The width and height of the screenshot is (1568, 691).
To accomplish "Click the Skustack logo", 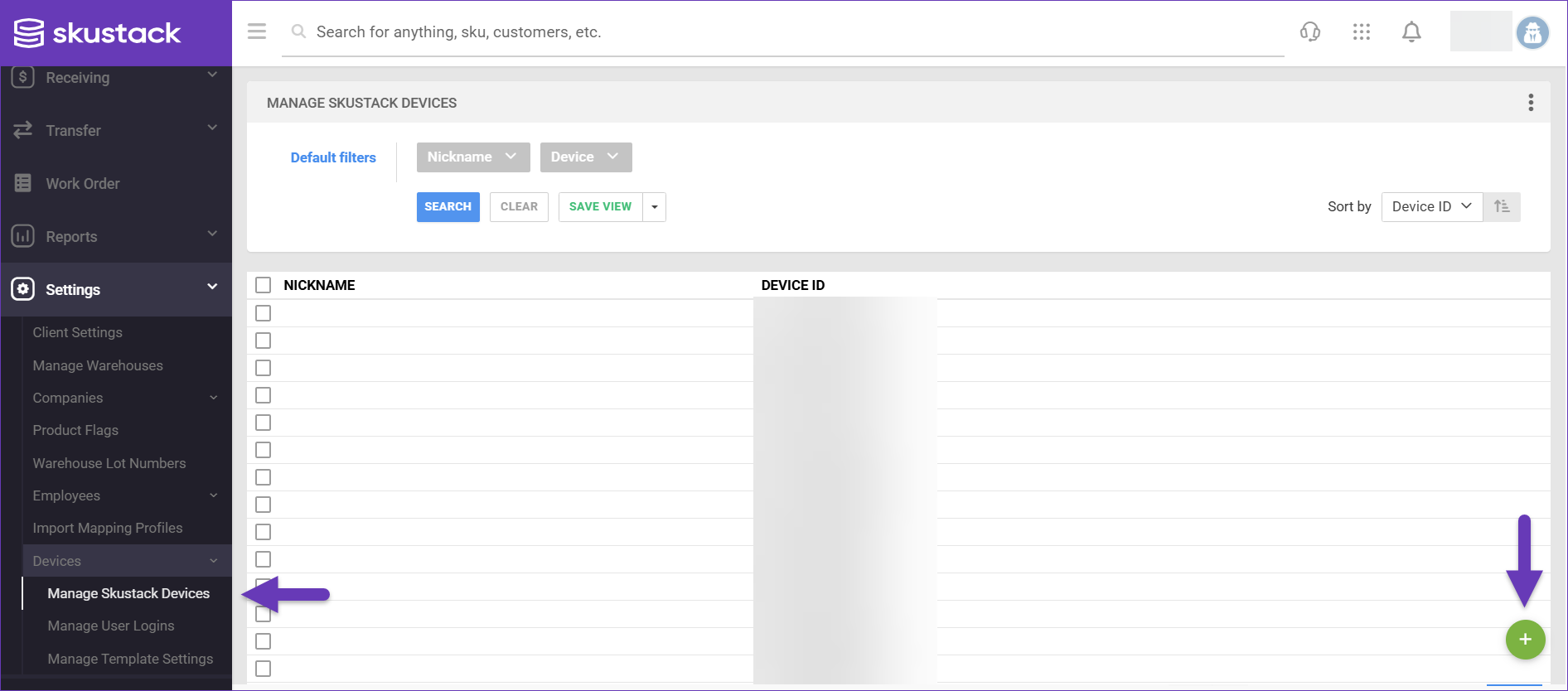I will [97, 33].
